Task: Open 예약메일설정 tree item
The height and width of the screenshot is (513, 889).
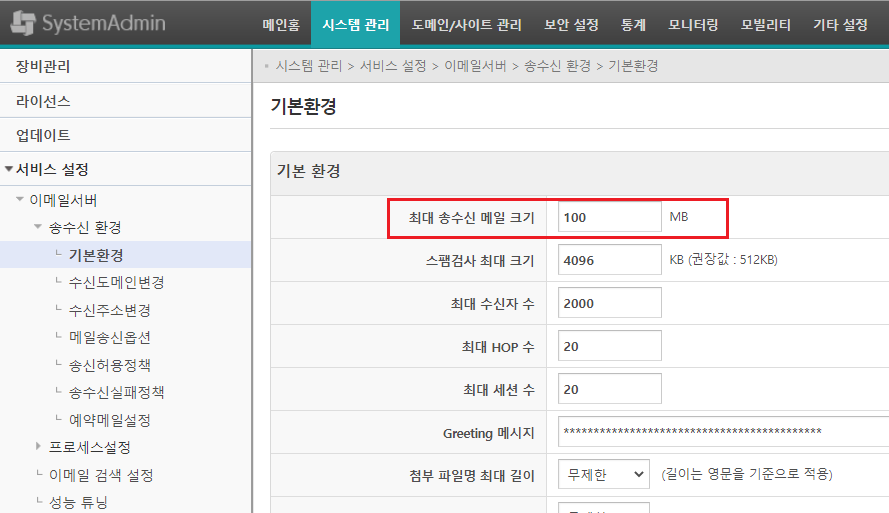Action: tap(110, 420)
